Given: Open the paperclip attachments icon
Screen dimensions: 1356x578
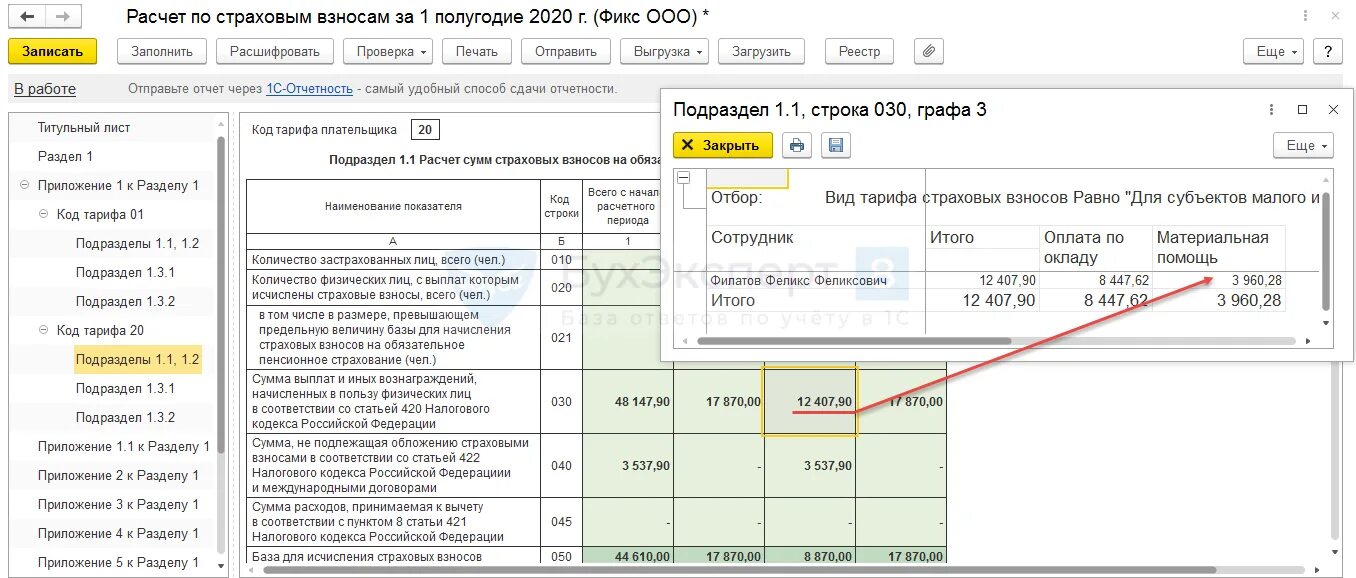Looking at the screenshot, I should point(929,52).
